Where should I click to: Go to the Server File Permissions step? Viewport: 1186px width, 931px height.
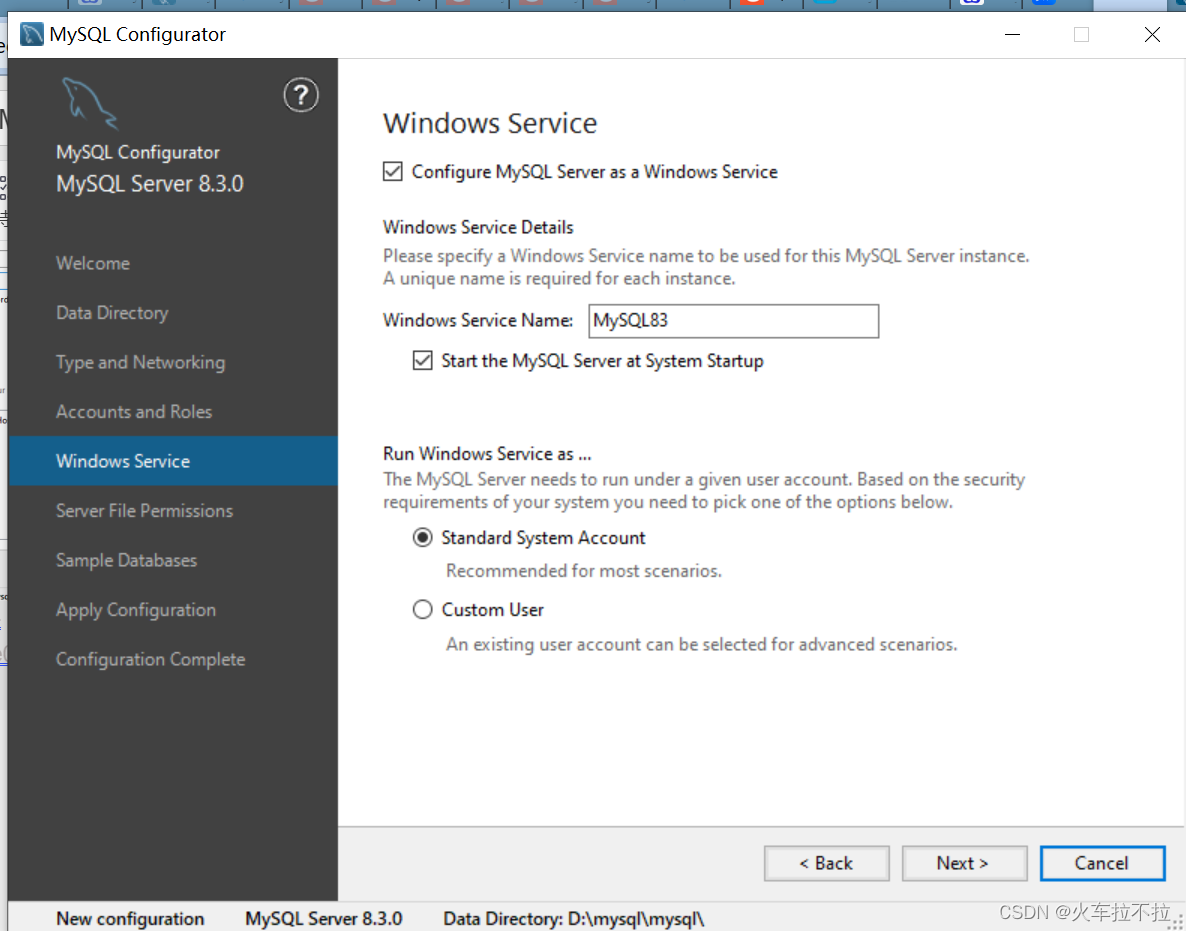point(173,510)
